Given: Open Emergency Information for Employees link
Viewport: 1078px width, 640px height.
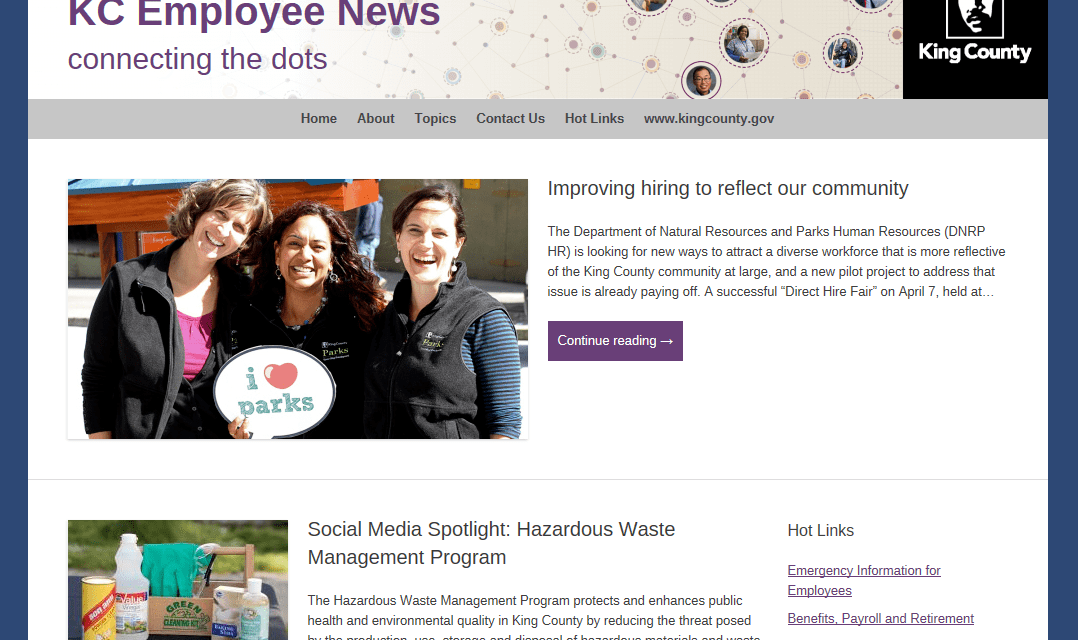Looking at the screenshot, I should 864,580.
